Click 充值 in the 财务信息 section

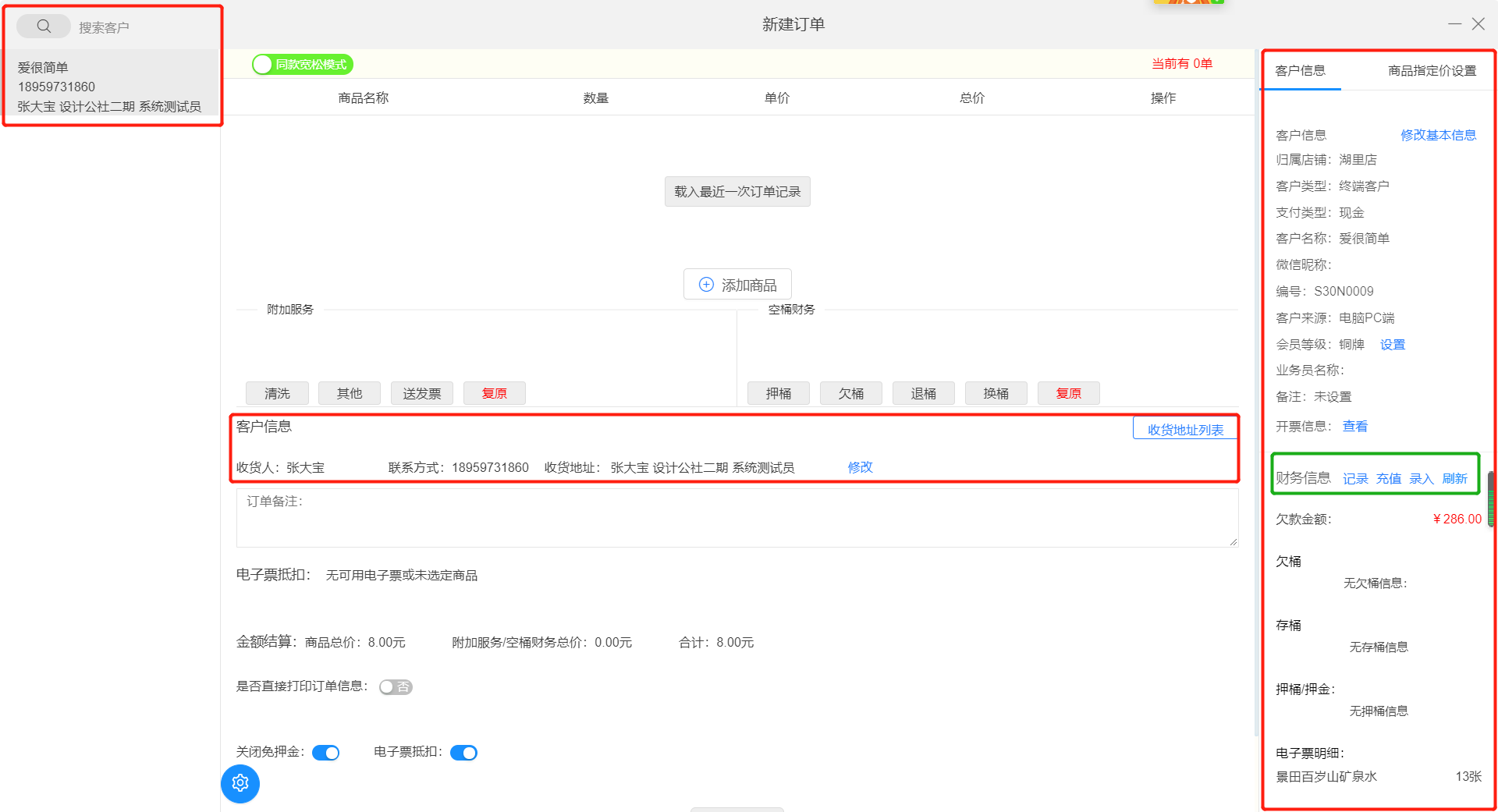1388,478
